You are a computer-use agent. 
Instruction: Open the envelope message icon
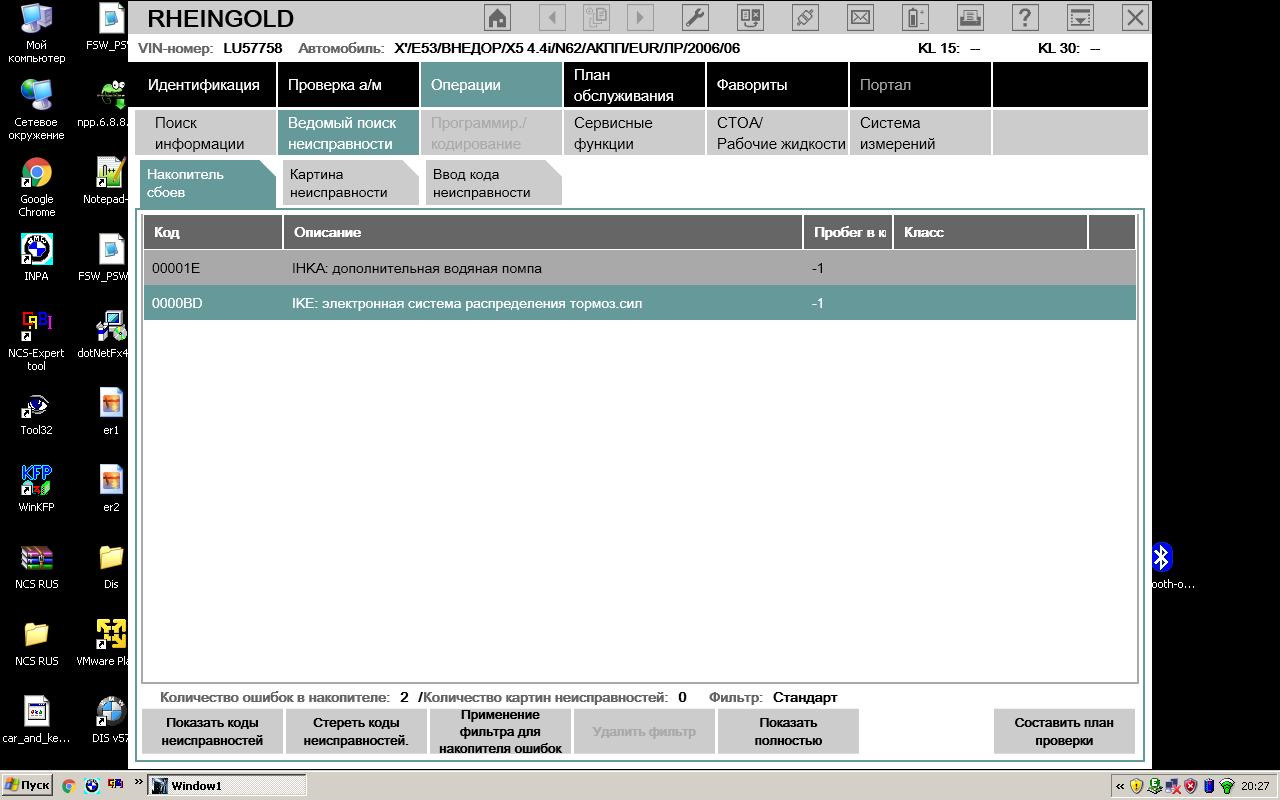coord(860,17)
